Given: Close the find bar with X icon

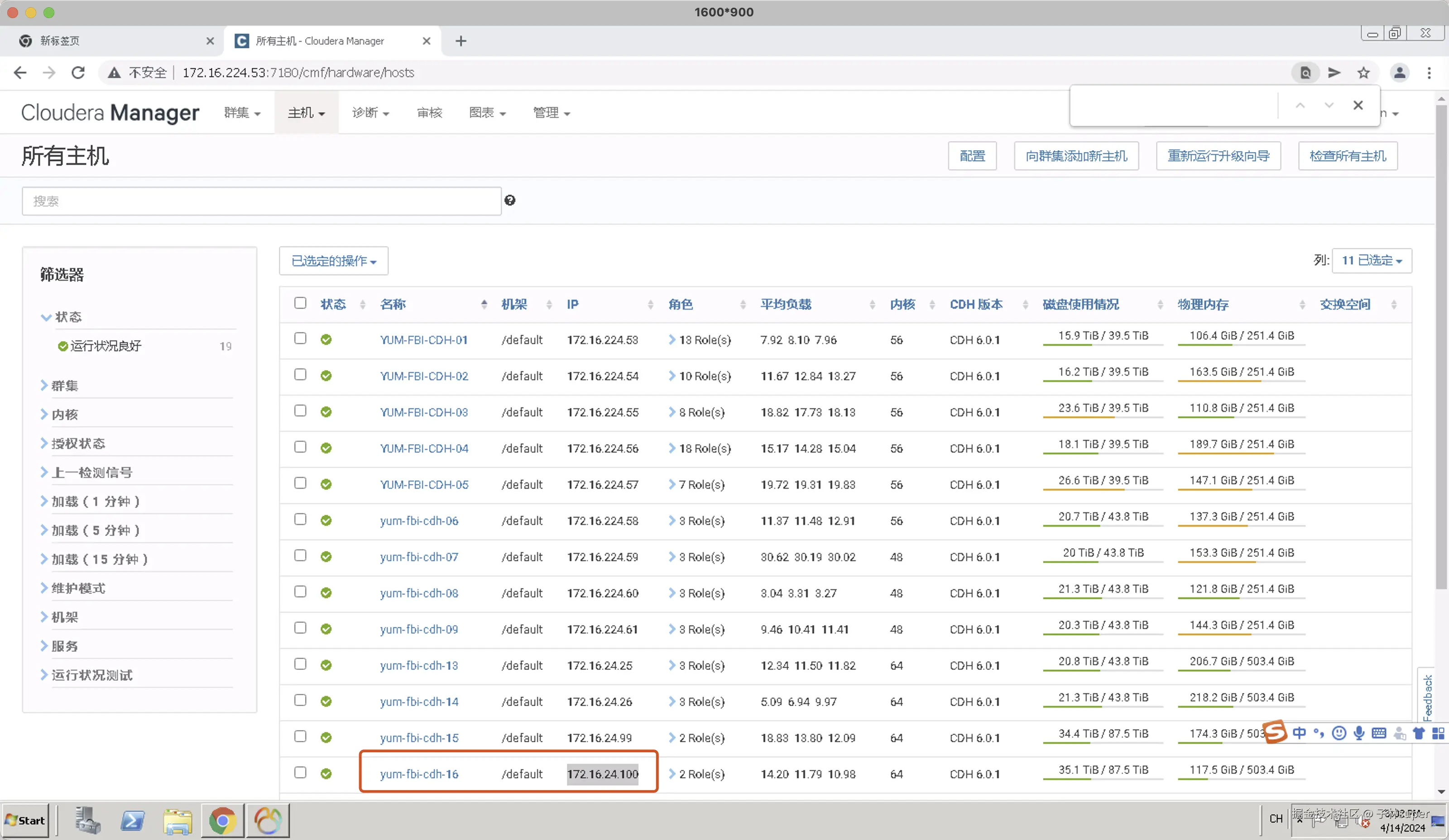Looking at the screenshot, I should point(1358,105).
